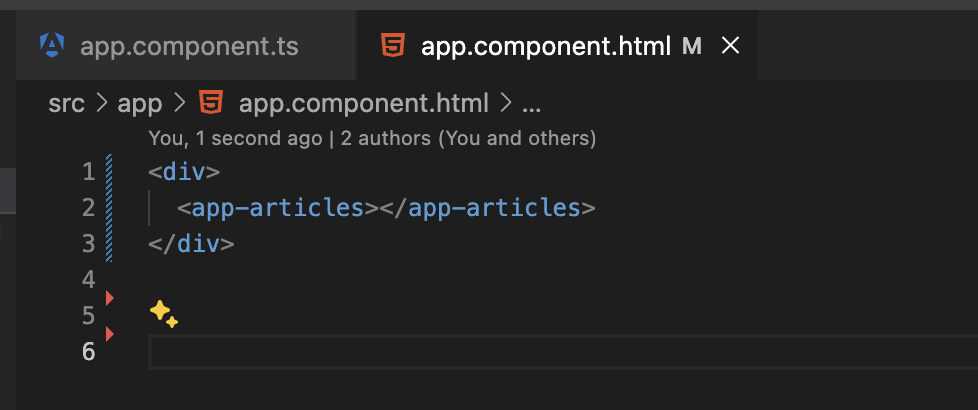Place cursor on the empty line 6
The image size is (978, 410).
500,352
